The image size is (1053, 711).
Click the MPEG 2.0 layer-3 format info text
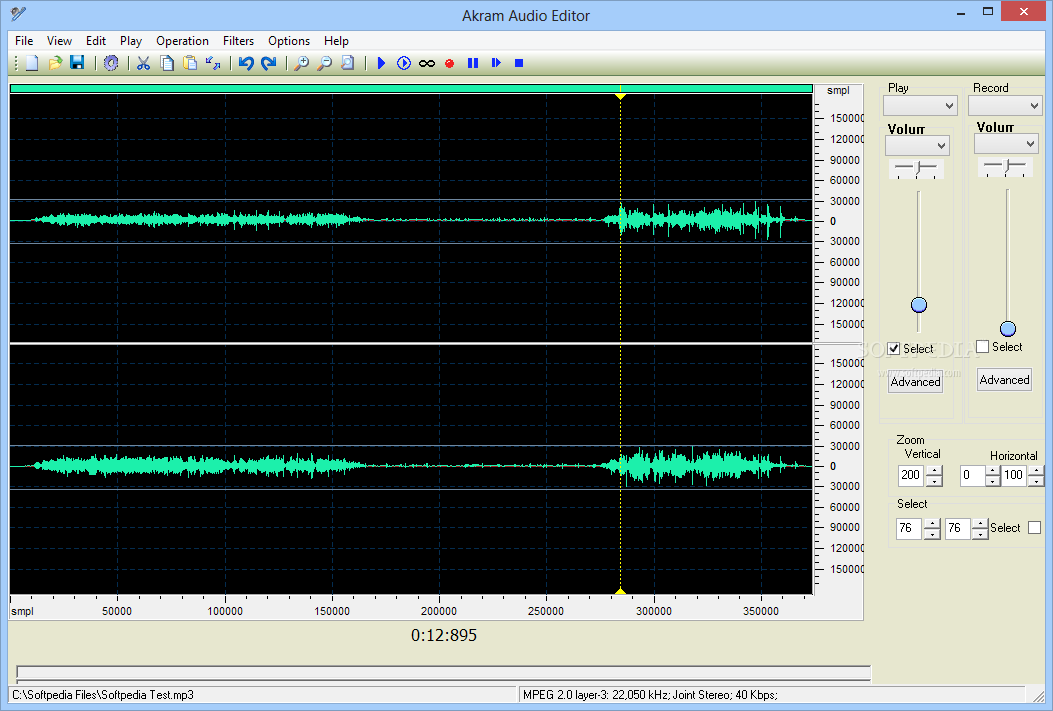coord(650,695)
